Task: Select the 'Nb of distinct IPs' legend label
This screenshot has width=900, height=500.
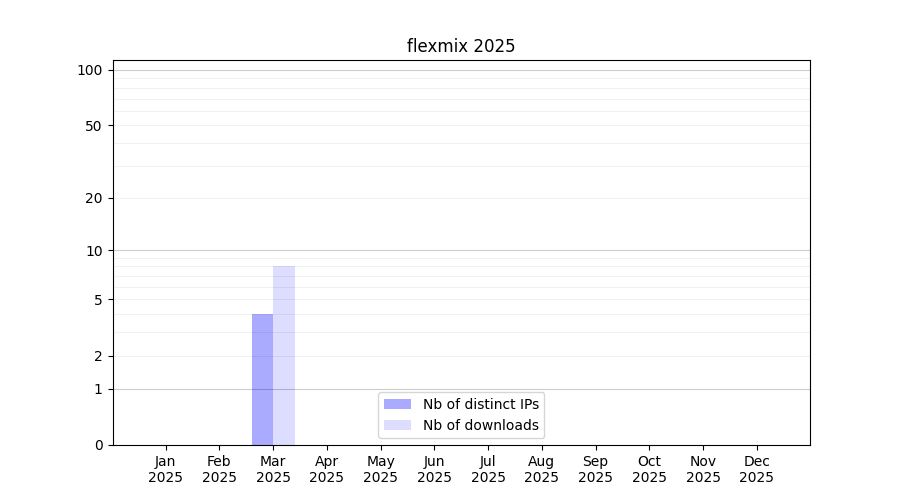Action: [x=481, y=404]
